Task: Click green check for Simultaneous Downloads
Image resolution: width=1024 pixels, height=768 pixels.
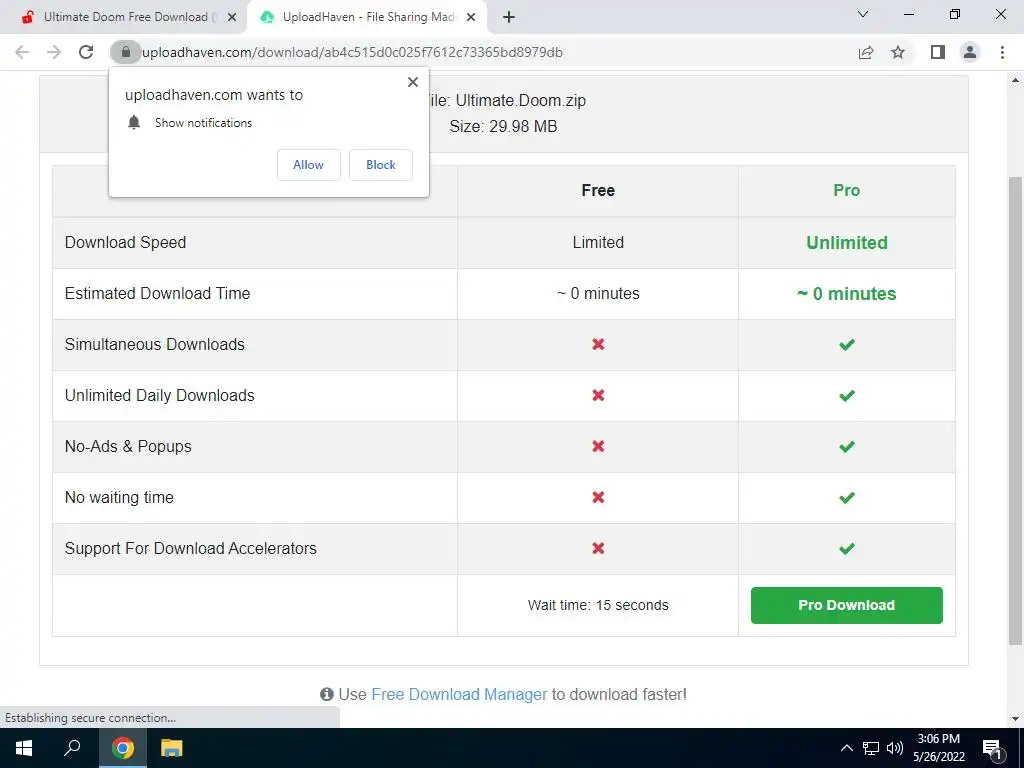Action: [x=846, y=344]
